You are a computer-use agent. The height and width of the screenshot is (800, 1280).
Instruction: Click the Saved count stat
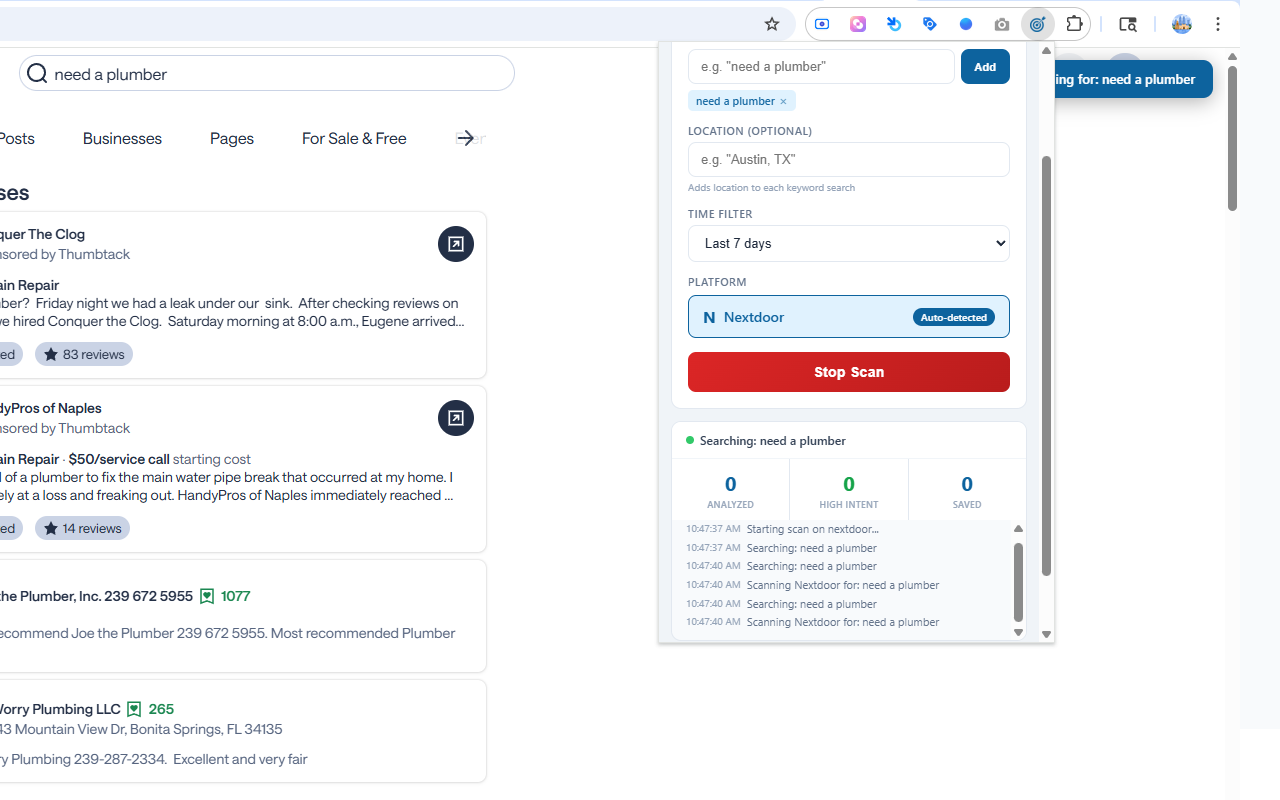point(967,490)
